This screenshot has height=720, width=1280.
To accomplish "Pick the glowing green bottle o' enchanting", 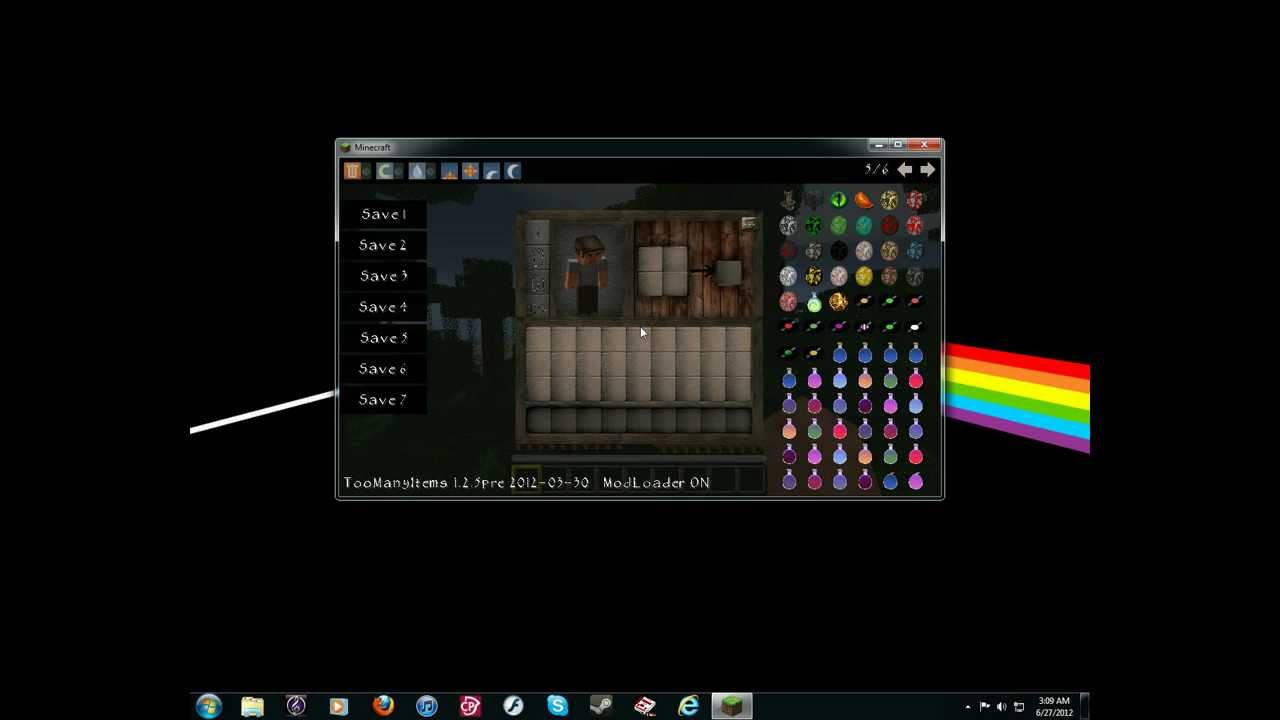I will 814,303.
